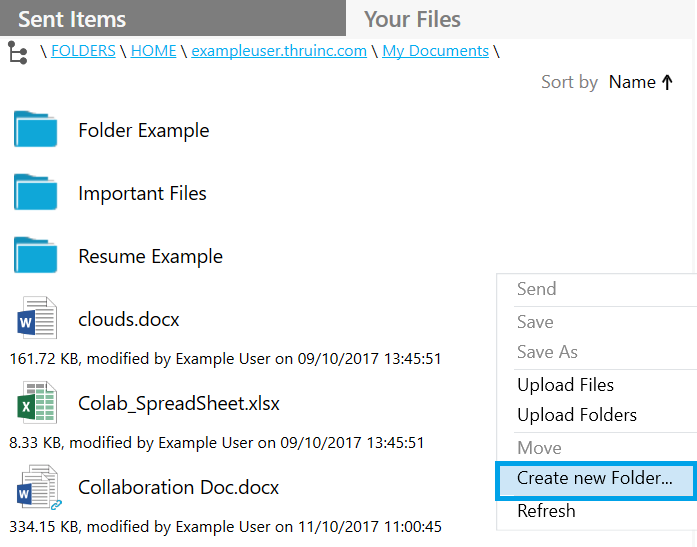Toggle the sort direction arrow next to Name
This screenshot has width=697, height=547.
click(x=667, y=82)
